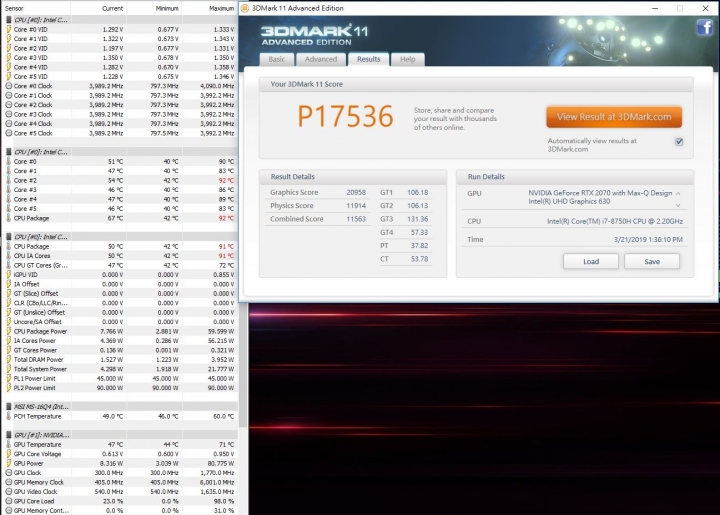
Task: Click the GT3 value 131.36
Action: (417, 219)
